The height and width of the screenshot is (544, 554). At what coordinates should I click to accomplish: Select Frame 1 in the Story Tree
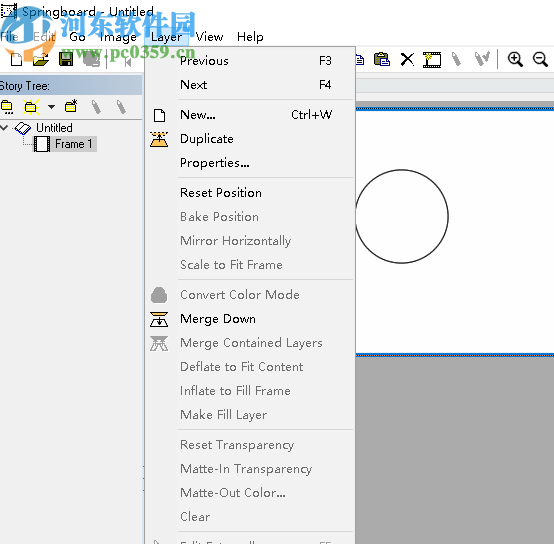[74, 144]
